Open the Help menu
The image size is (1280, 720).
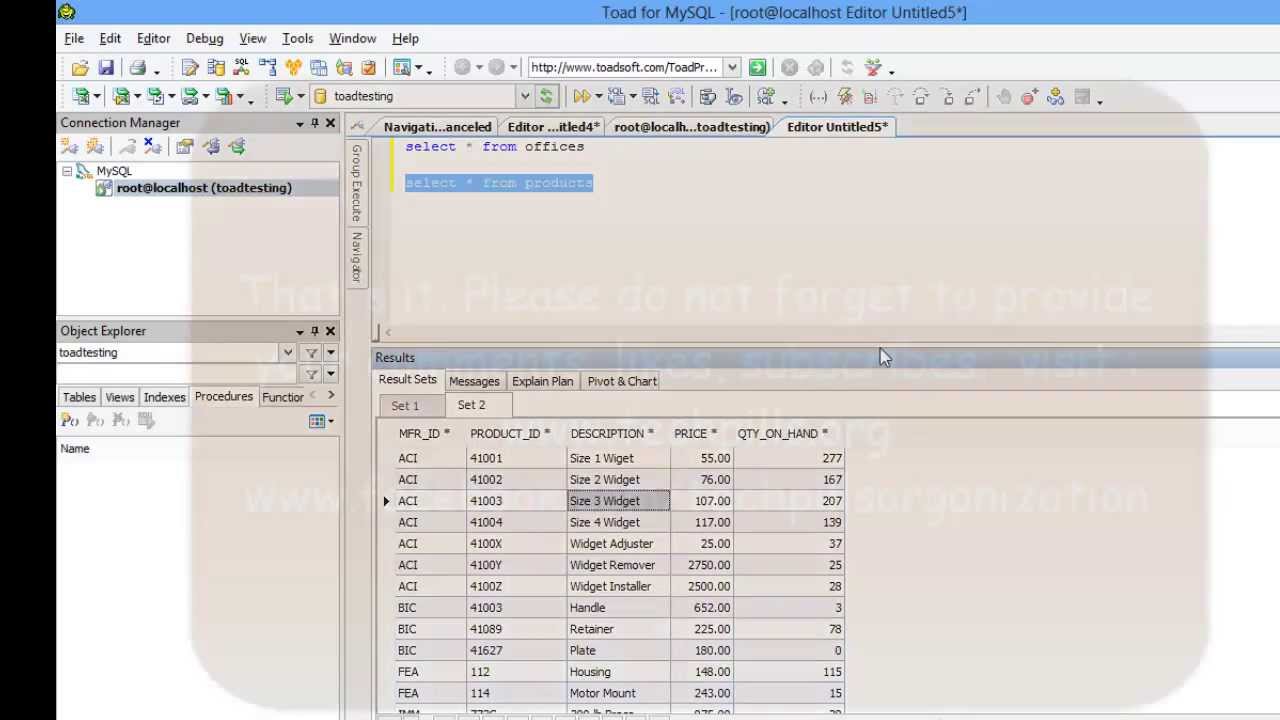point(405,38)
